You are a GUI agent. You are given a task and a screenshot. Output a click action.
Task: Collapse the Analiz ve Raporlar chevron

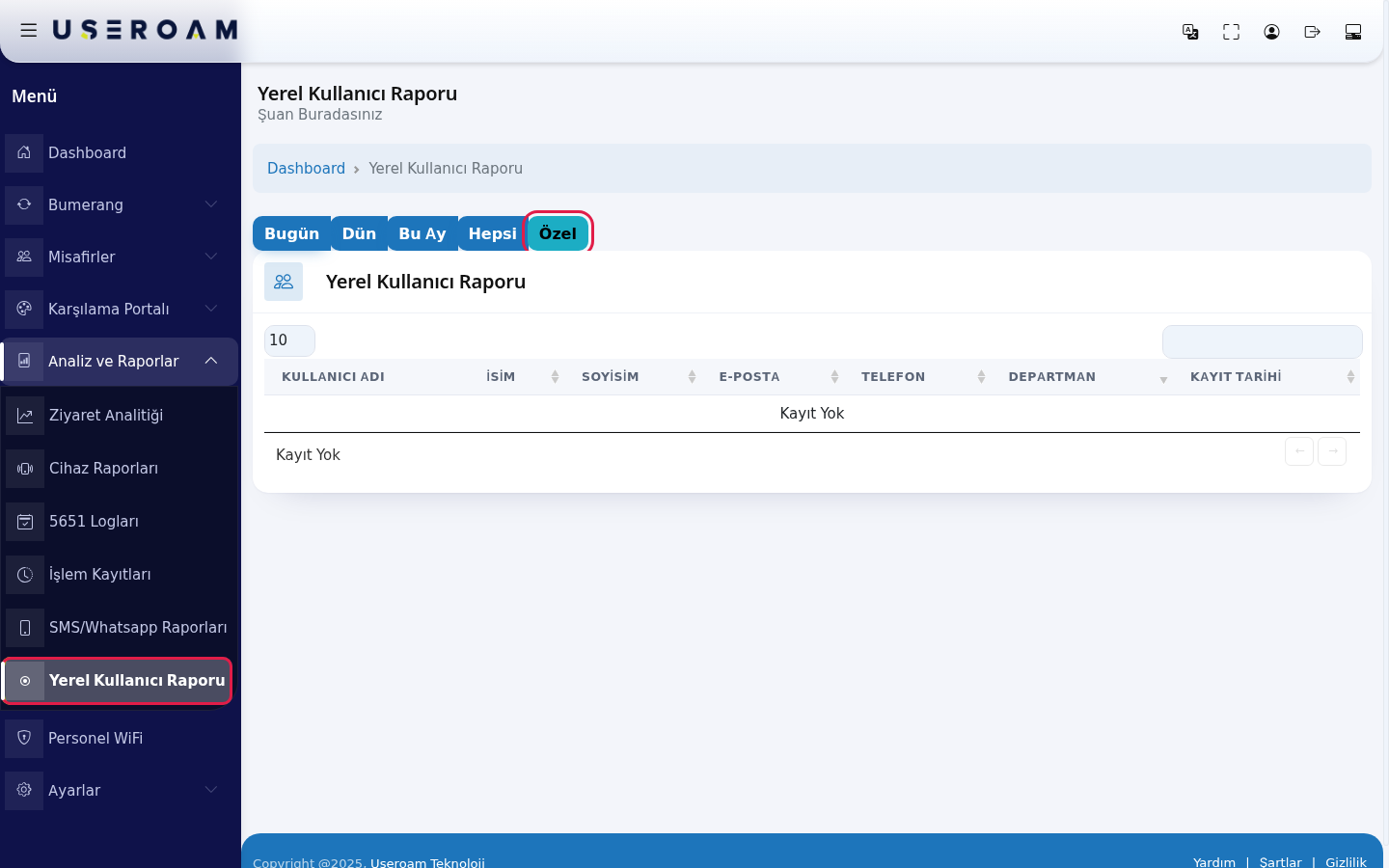211,361
